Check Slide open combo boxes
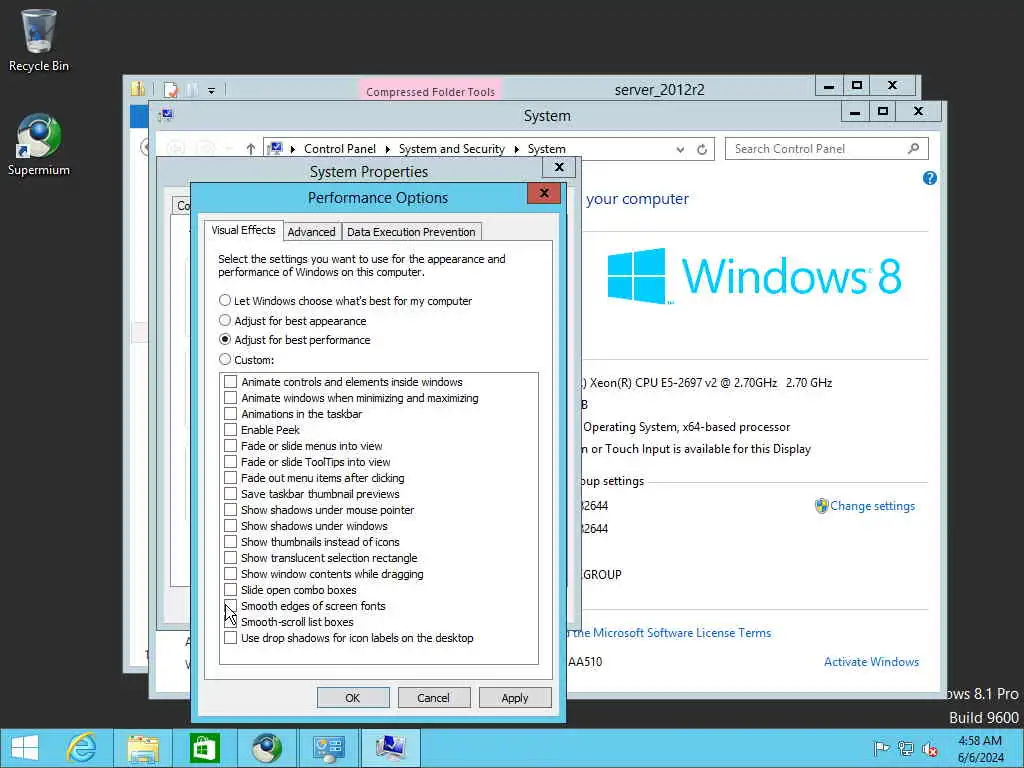The height and width of the screenshot is (768, 1024). 231,590
